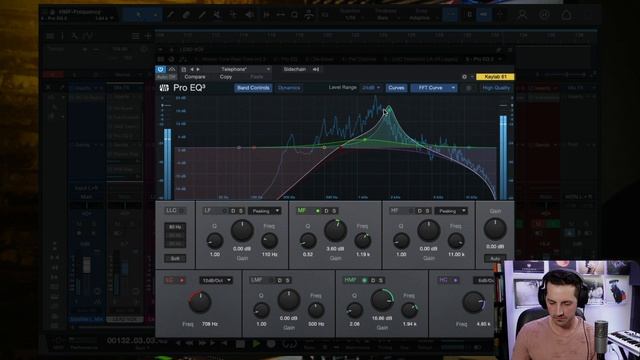Go to the previous preset arrow
Screen dimensions: 640x360
(192, 69)
